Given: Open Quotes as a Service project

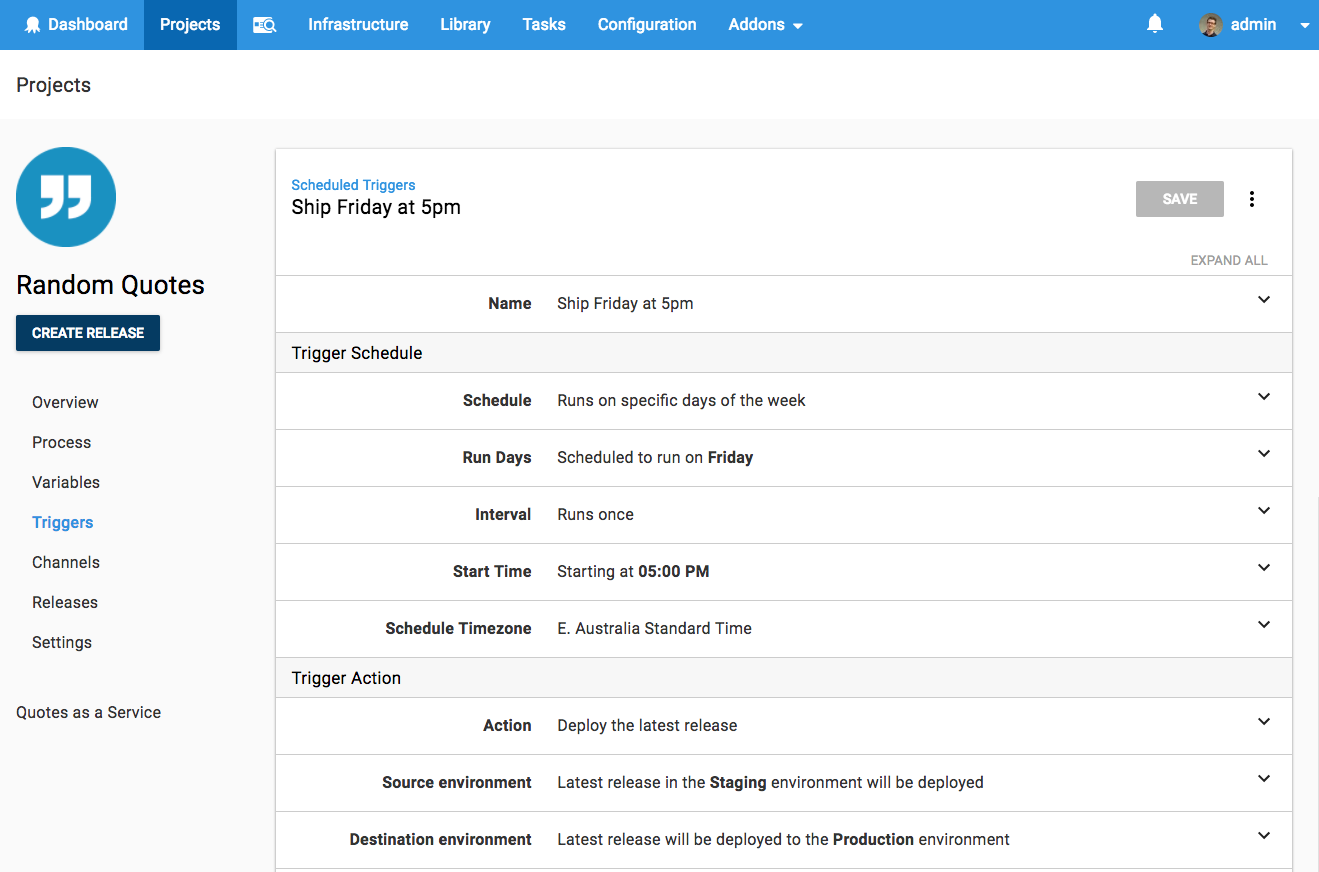Looking at the screenshot, I should coord(88,712).
